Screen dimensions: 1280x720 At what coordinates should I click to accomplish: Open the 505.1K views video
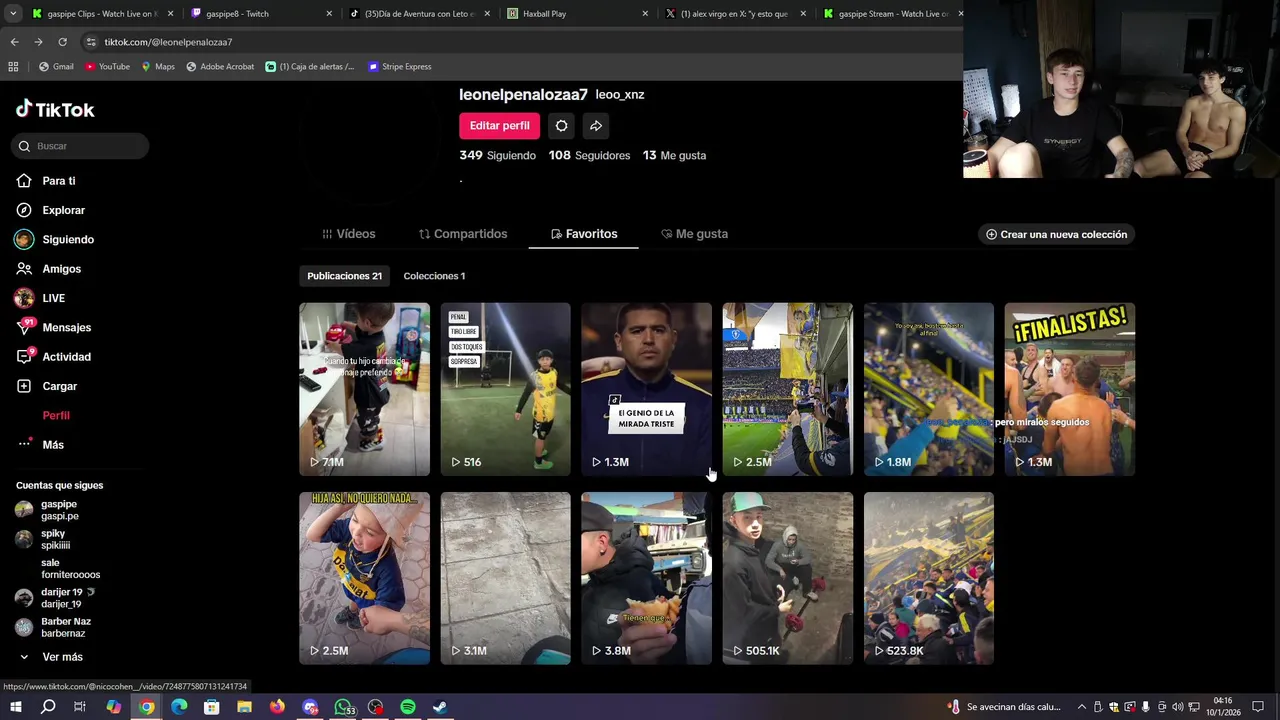pos(787,578)
